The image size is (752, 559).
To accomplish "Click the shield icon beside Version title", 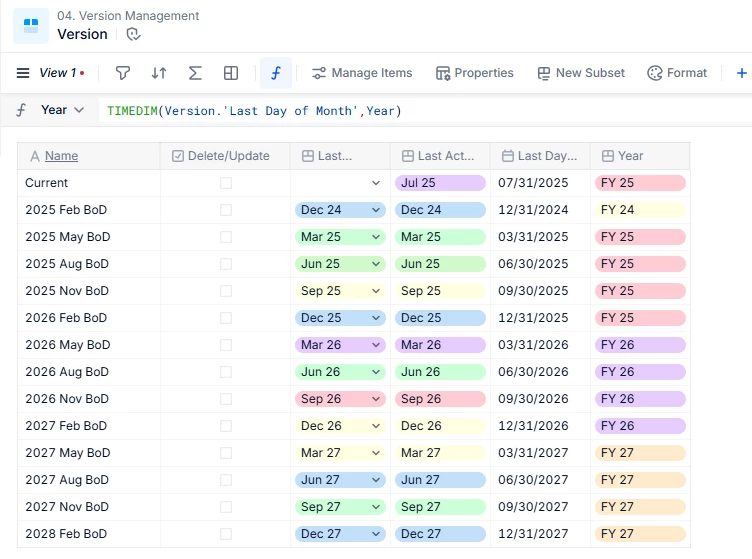I will point(133,35).
